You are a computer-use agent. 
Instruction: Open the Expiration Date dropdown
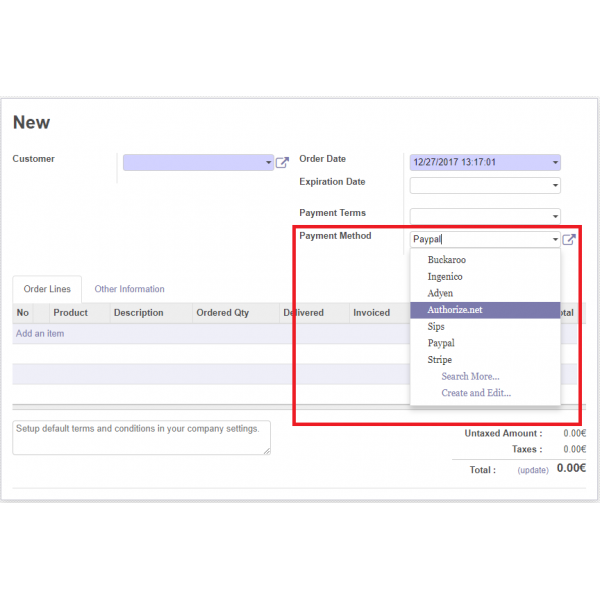[555, 186]
